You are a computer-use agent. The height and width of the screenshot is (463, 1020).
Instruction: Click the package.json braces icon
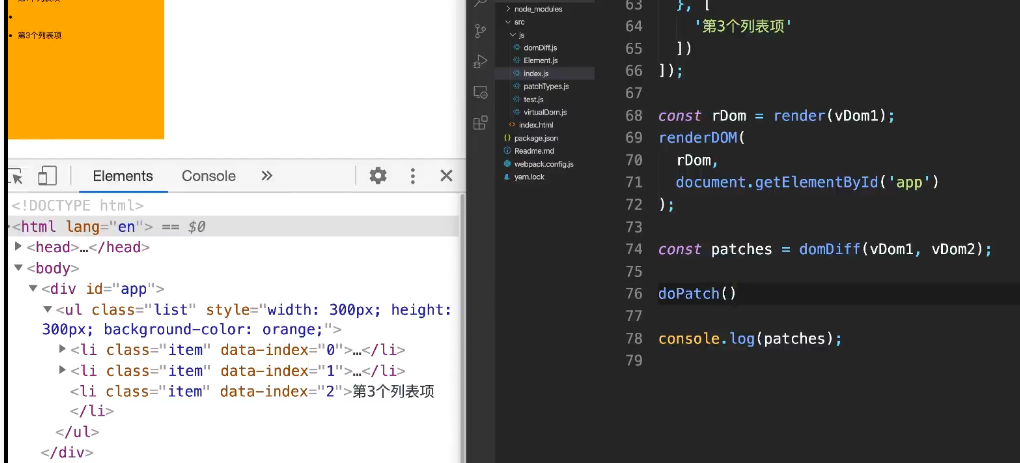coord(507,138)
